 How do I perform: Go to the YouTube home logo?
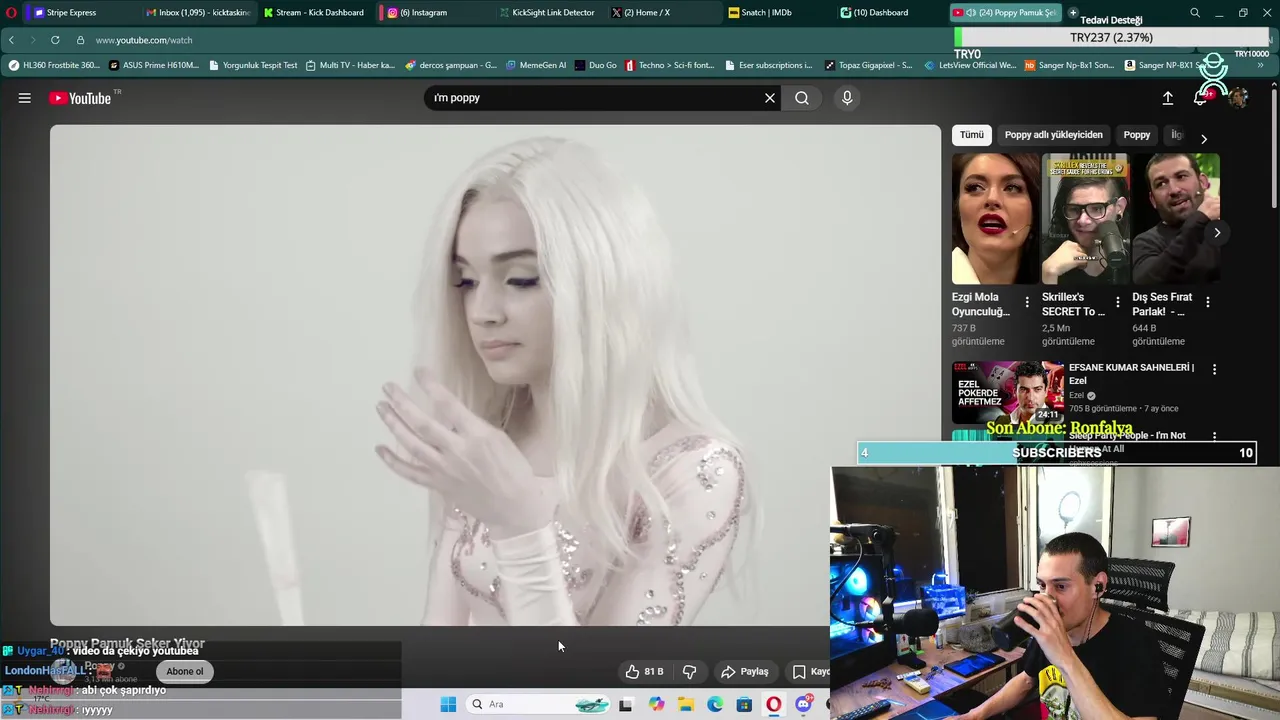point(80,98)
